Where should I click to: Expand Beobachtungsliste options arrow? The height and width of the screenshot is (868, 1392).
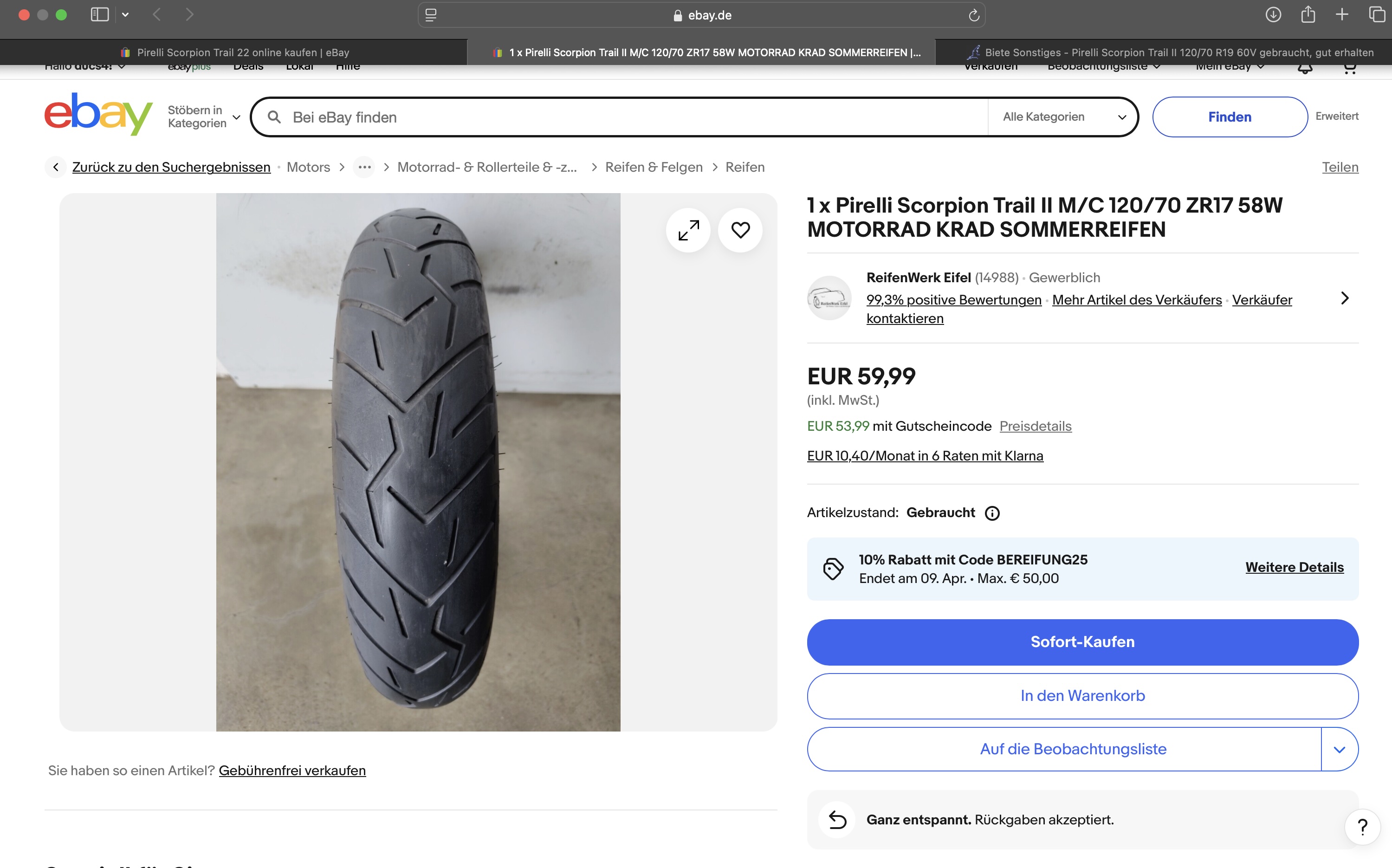1339,750
